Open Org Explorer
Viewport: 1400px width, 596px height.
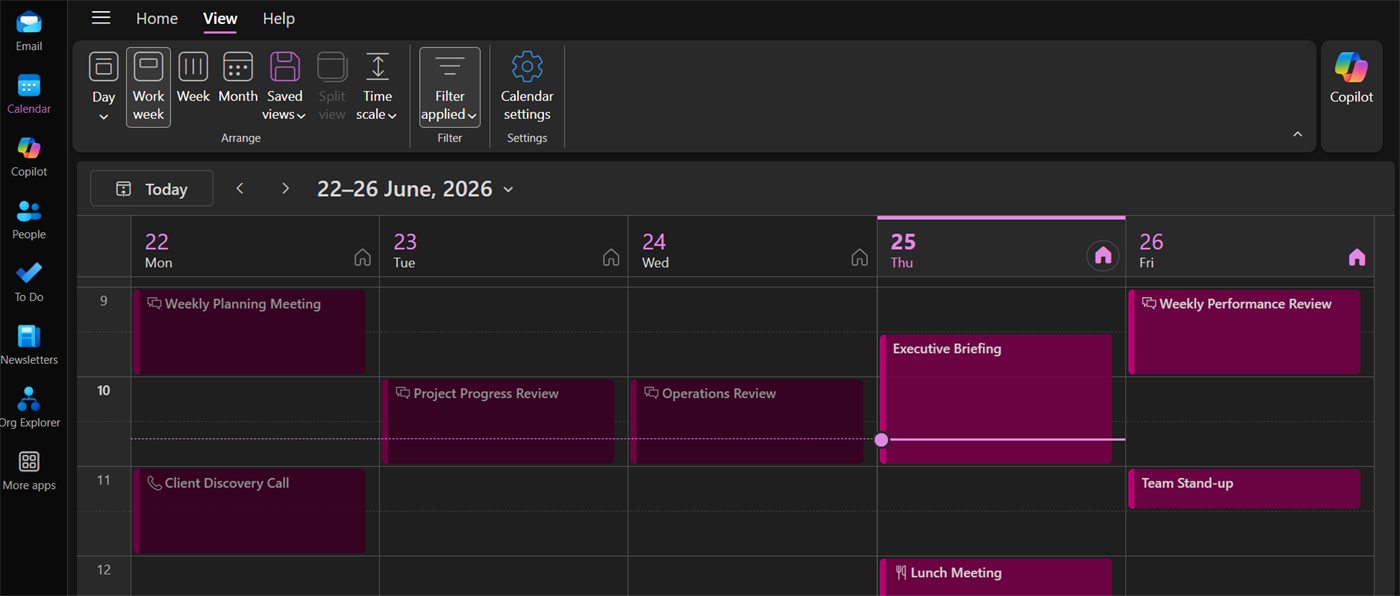[x=29, y=409]
